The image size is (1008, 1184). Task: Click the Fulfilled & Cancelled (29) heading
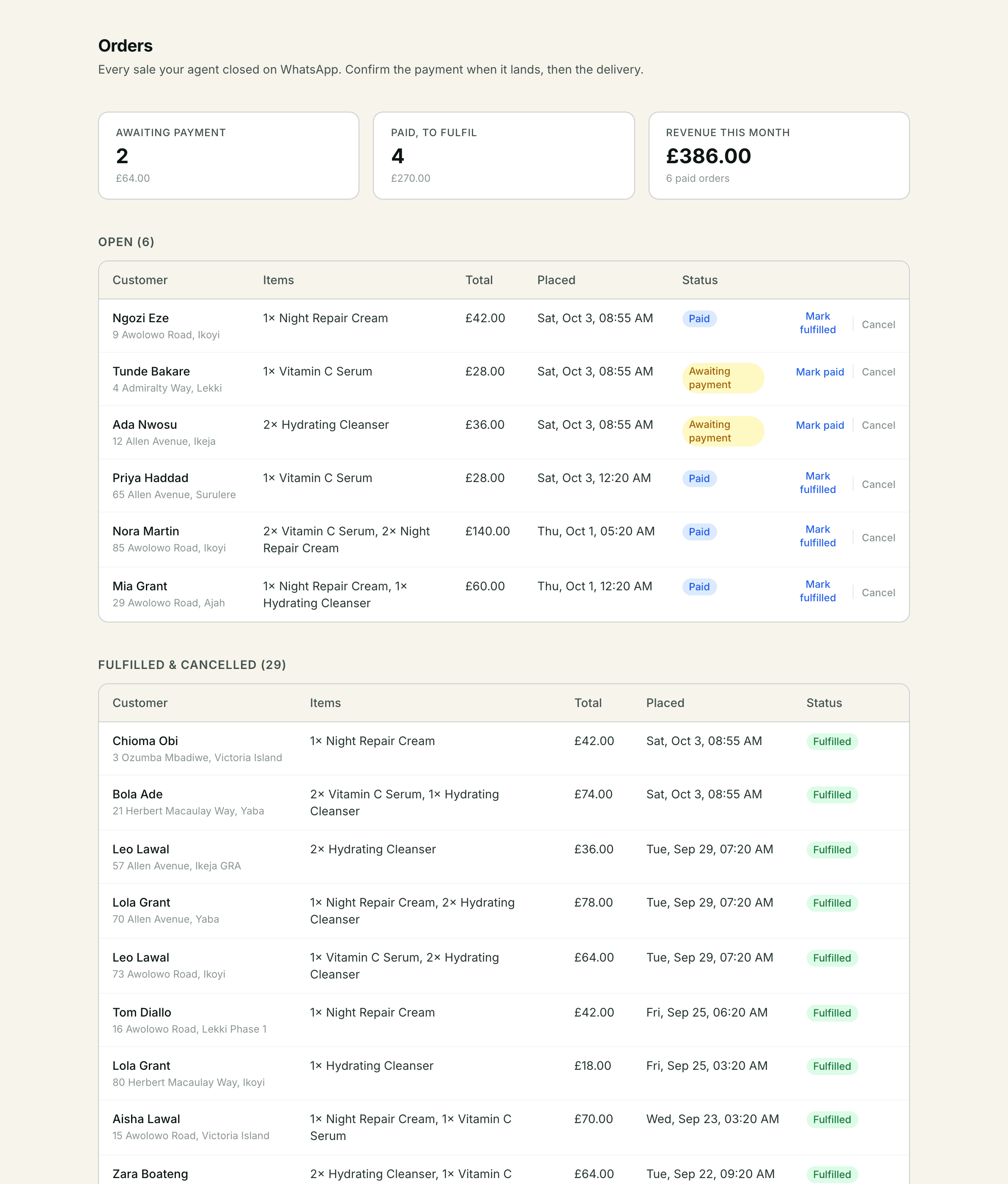(192, 665)
